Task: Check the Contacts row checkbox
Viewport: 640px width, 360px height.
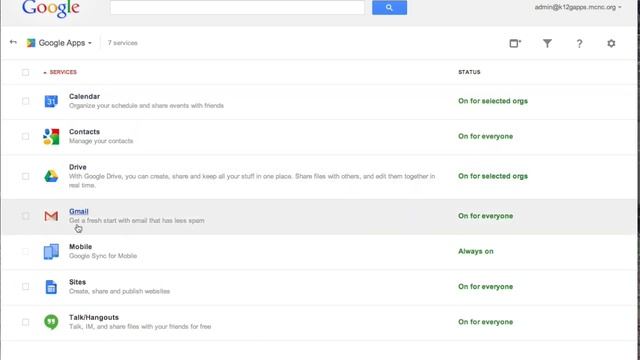Action: [25, 136]
